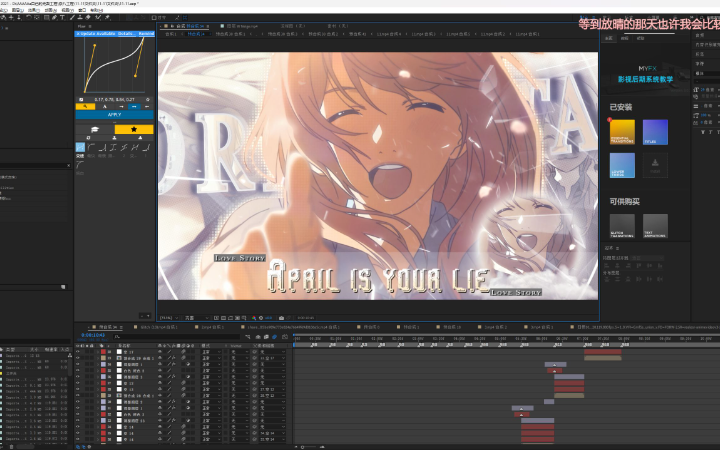Open Flow's graduation cap presets tab

pos(95,129)
